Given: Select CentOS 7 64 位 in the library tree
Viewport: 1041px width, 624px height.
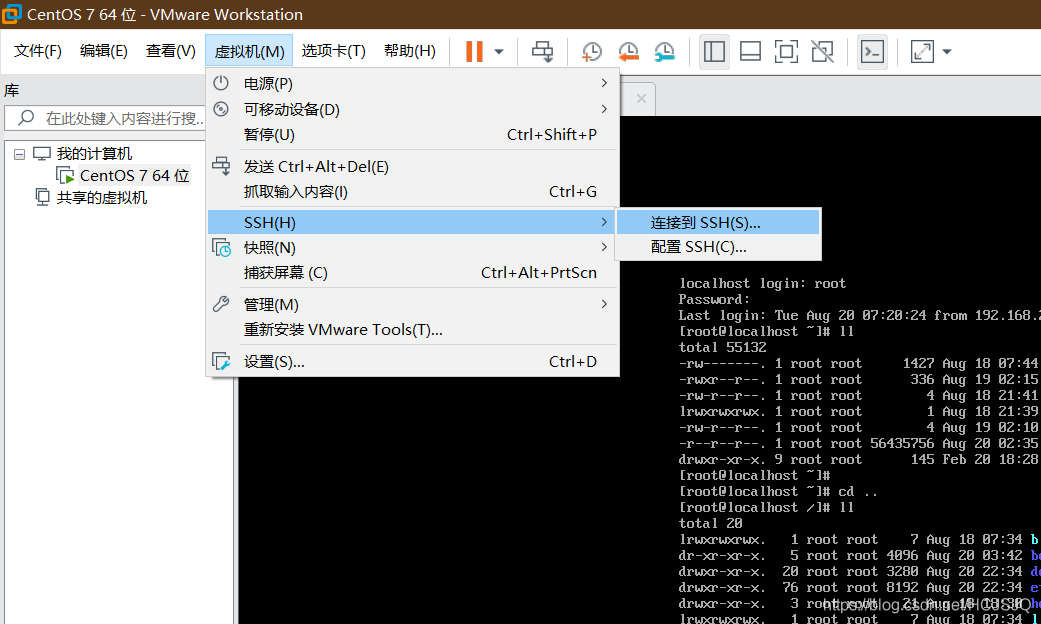Looking at the screenshot, I should (135, 176).
